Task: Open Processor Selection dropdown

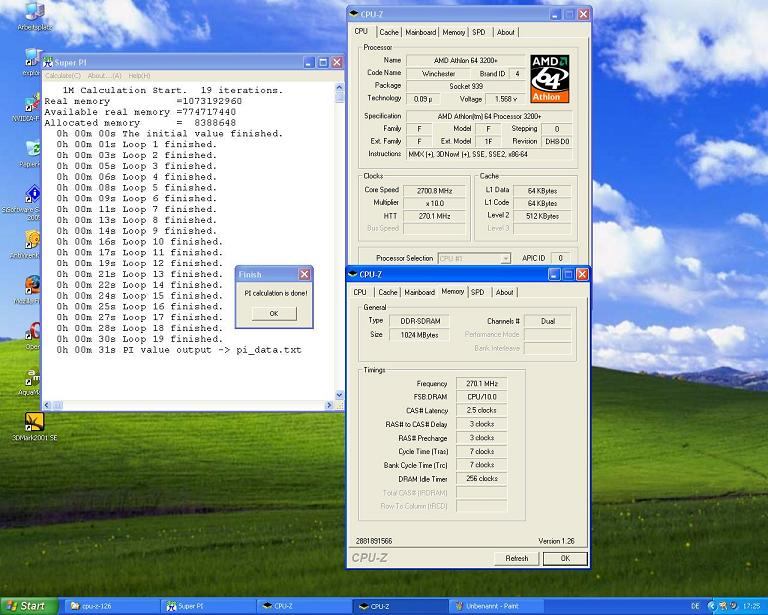Action: (474, 258)
